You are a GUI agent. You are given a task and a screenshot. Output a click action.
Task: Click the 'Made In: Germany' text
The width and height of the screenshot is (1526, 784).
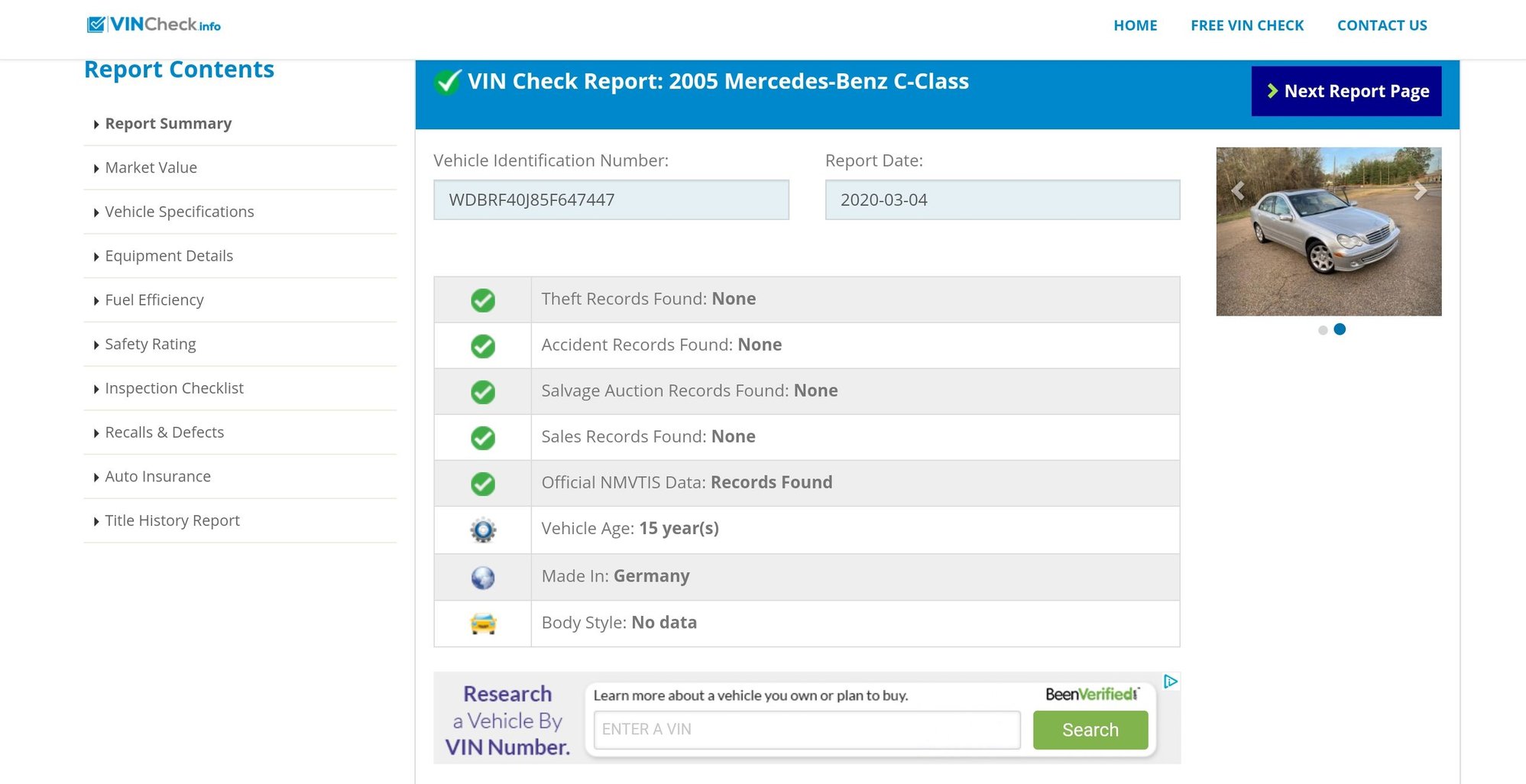[x=616, y=576]
